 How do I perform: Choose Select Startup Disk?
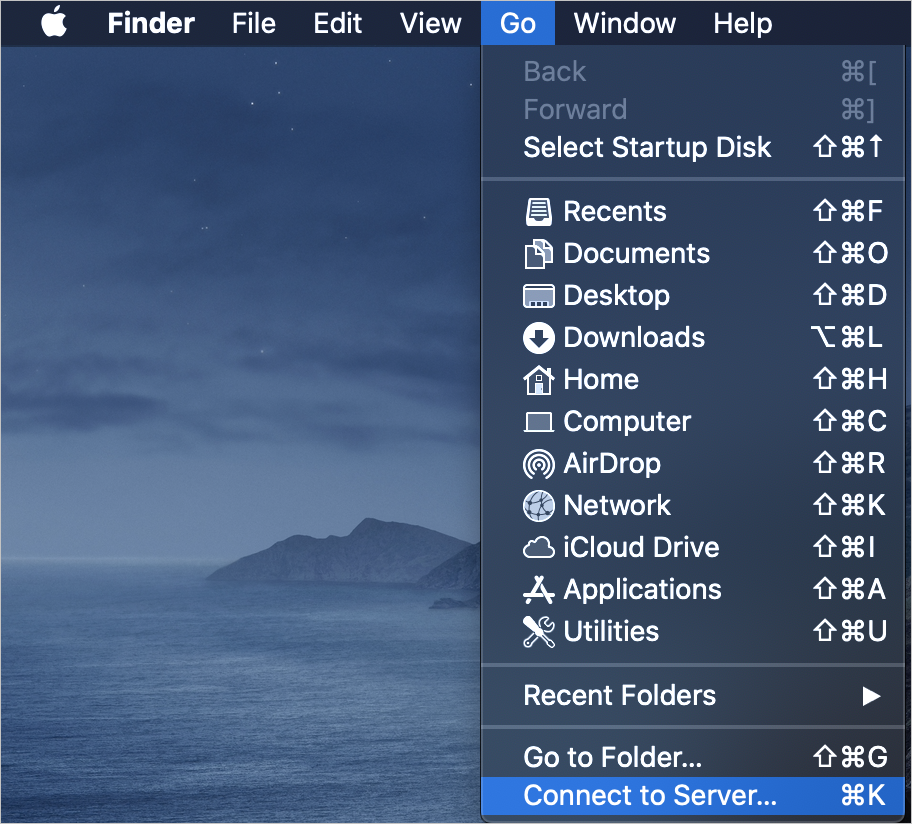click(x=693, y=147)
